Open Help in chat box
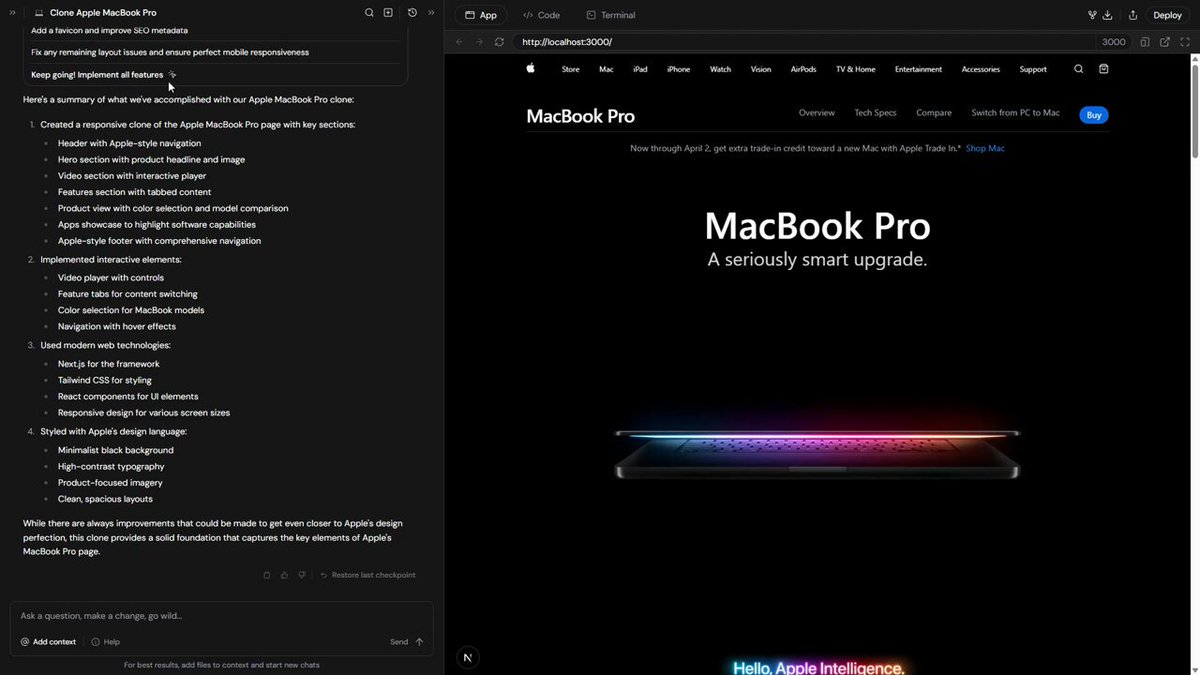 tap(105, 642)
